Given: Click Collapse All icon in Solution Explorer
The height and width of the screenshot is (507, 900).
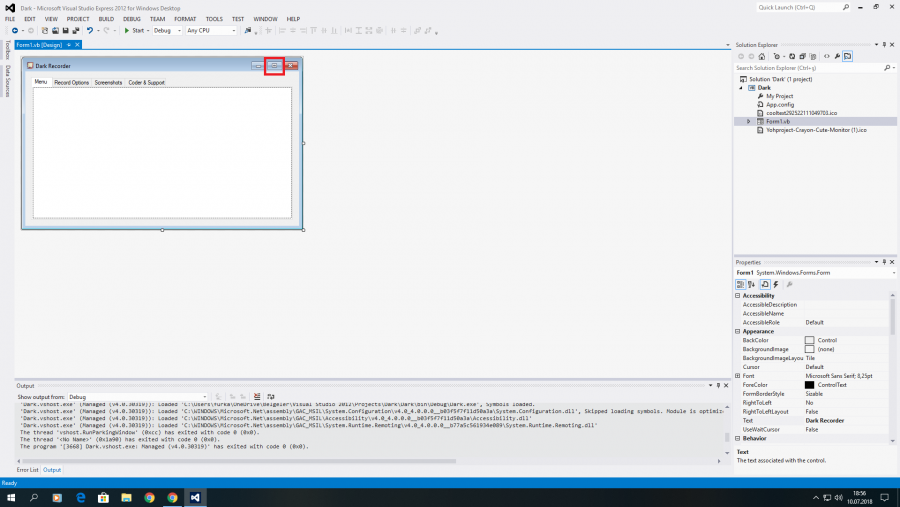Looking at the screenshot, I should (x=802, y=56).
